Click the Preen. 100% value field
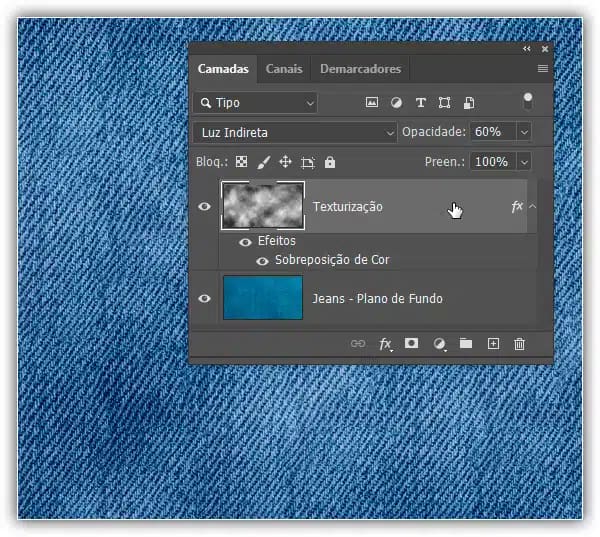600x537 pixels. [494, 162]
